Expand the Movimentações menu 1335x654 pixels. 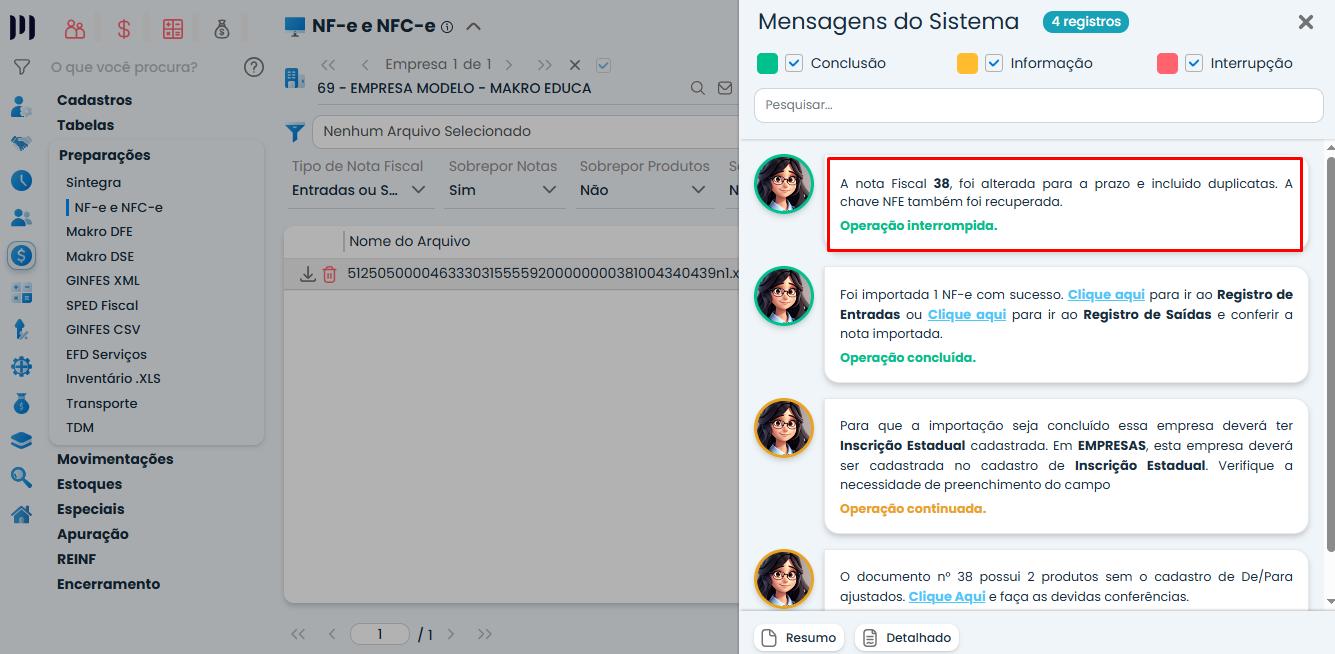(115, 459)
